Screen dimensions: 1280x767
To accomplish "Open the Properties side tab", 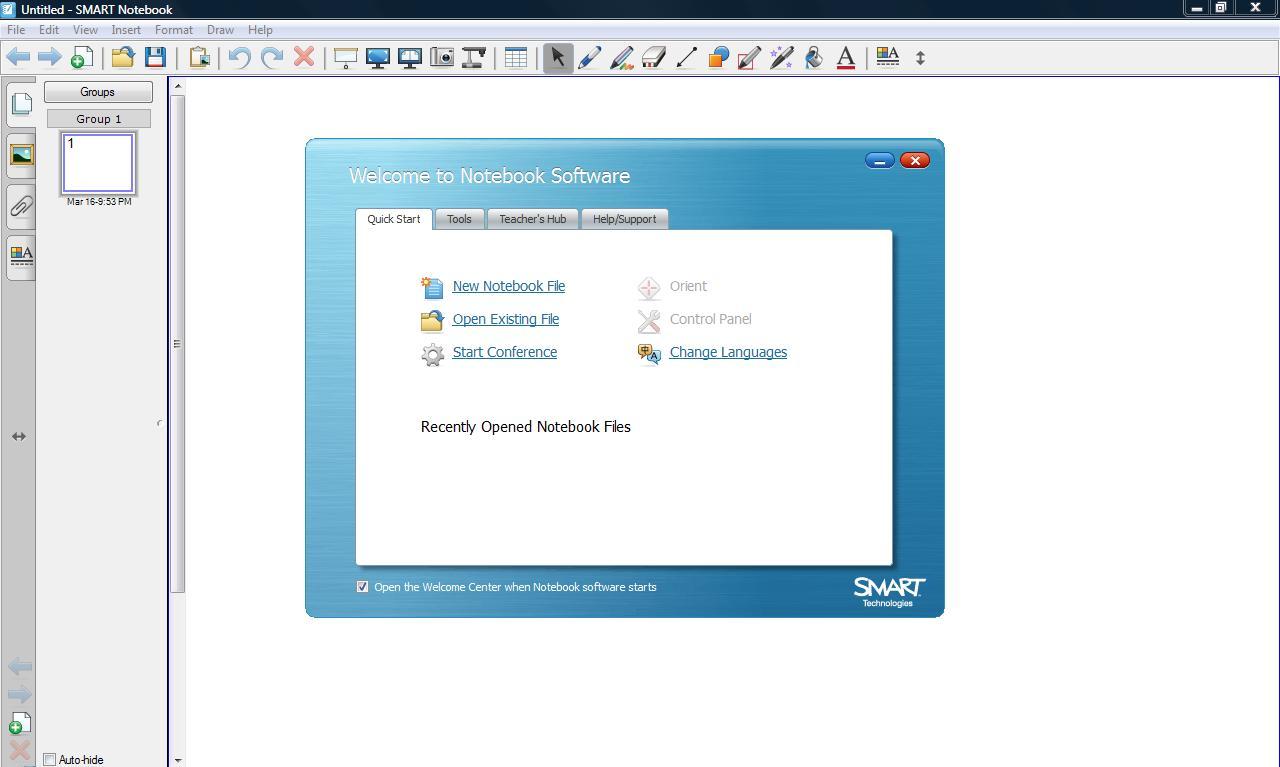I will (x=21, y=257).
